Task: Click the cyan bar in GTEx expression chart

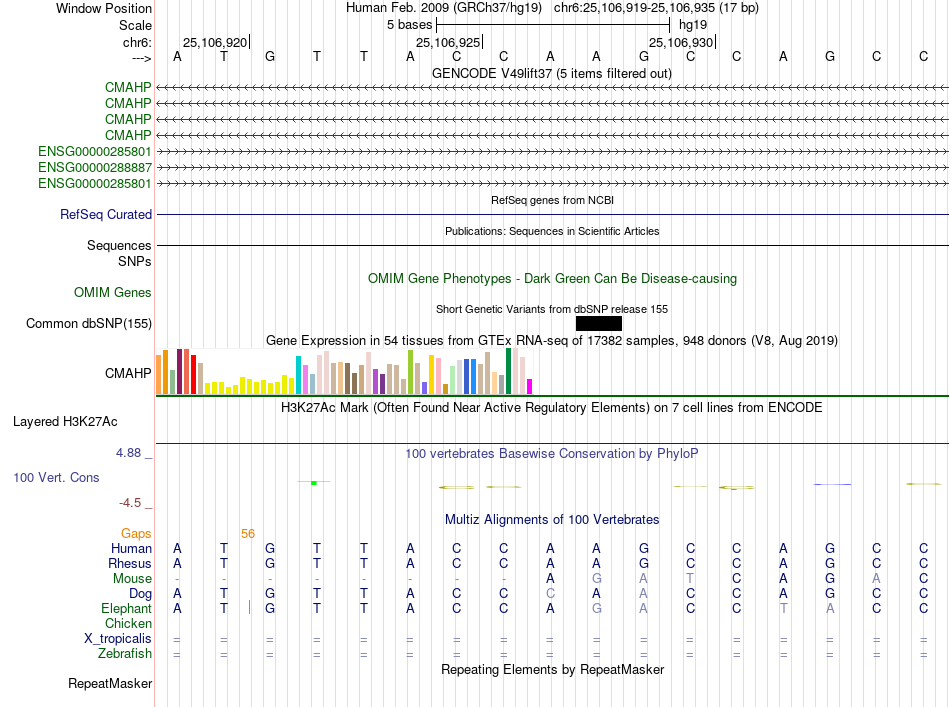Action: pyautogui.click(x=298, y=375)
